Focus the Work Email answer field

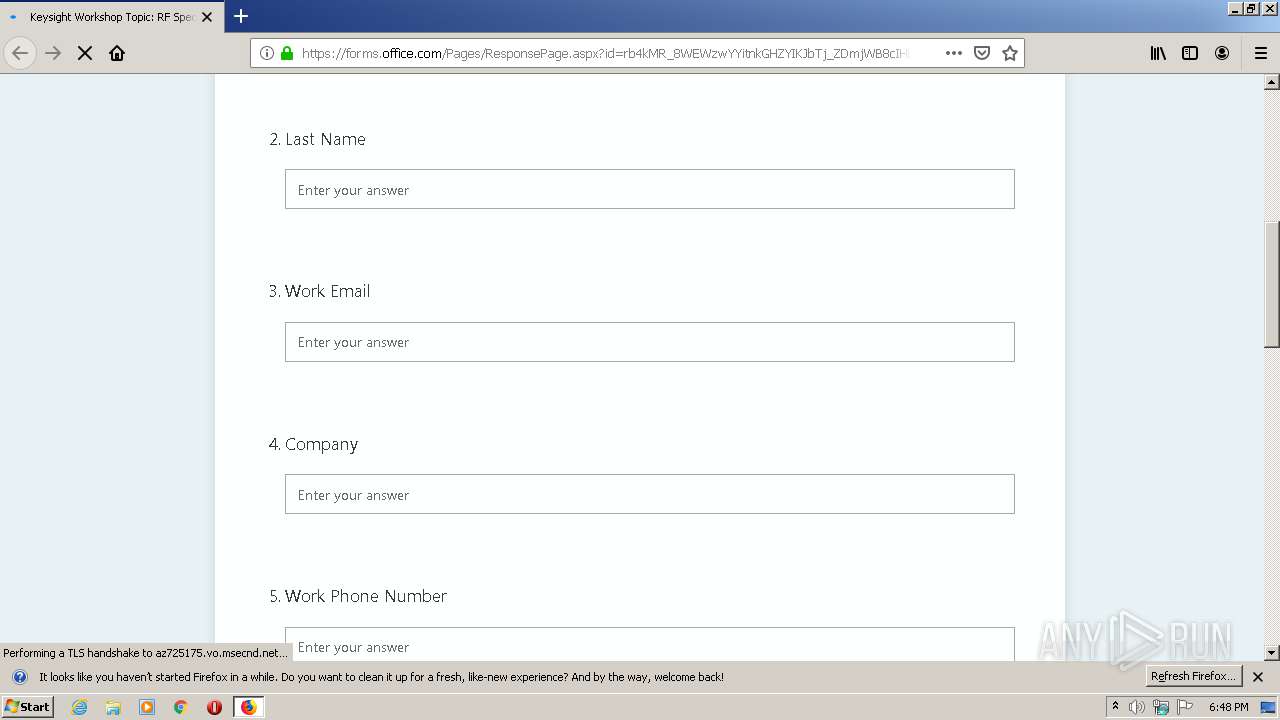650,342
